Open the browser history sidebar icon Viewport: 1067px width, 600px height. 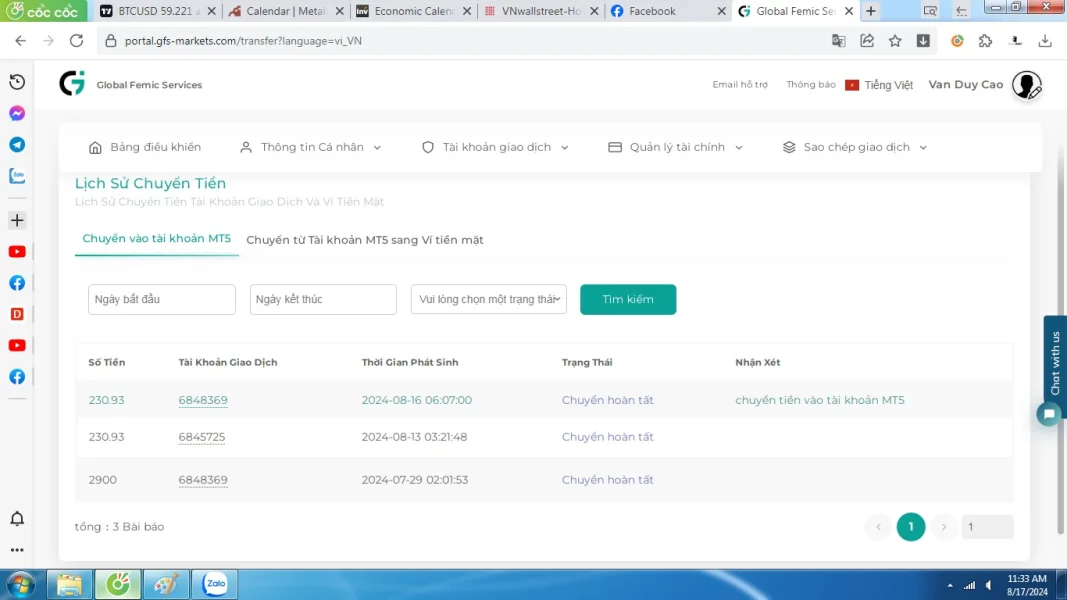point(17,82)
